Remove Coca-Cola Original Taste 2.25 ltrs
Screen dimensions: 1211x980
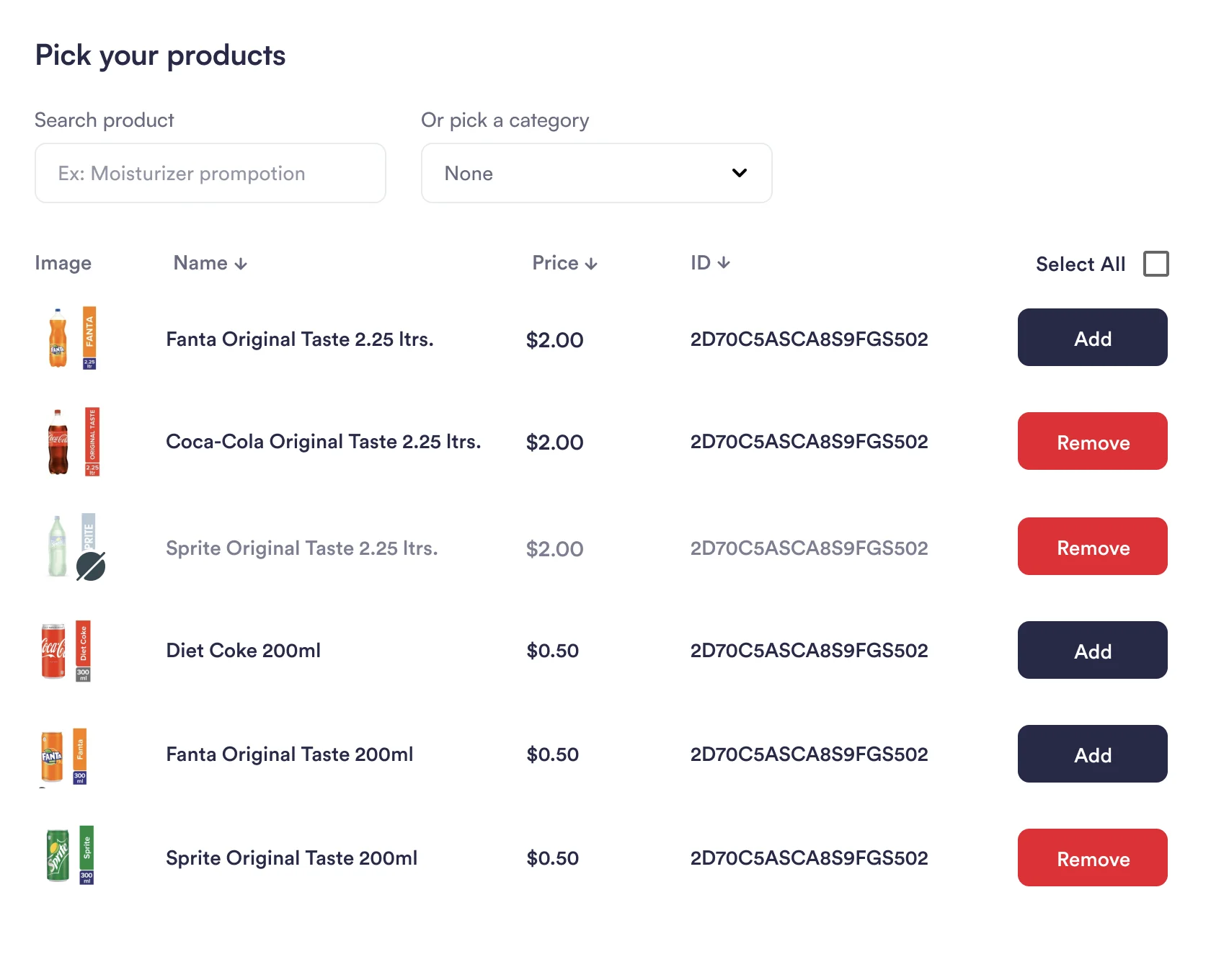tap(1092, 441)
